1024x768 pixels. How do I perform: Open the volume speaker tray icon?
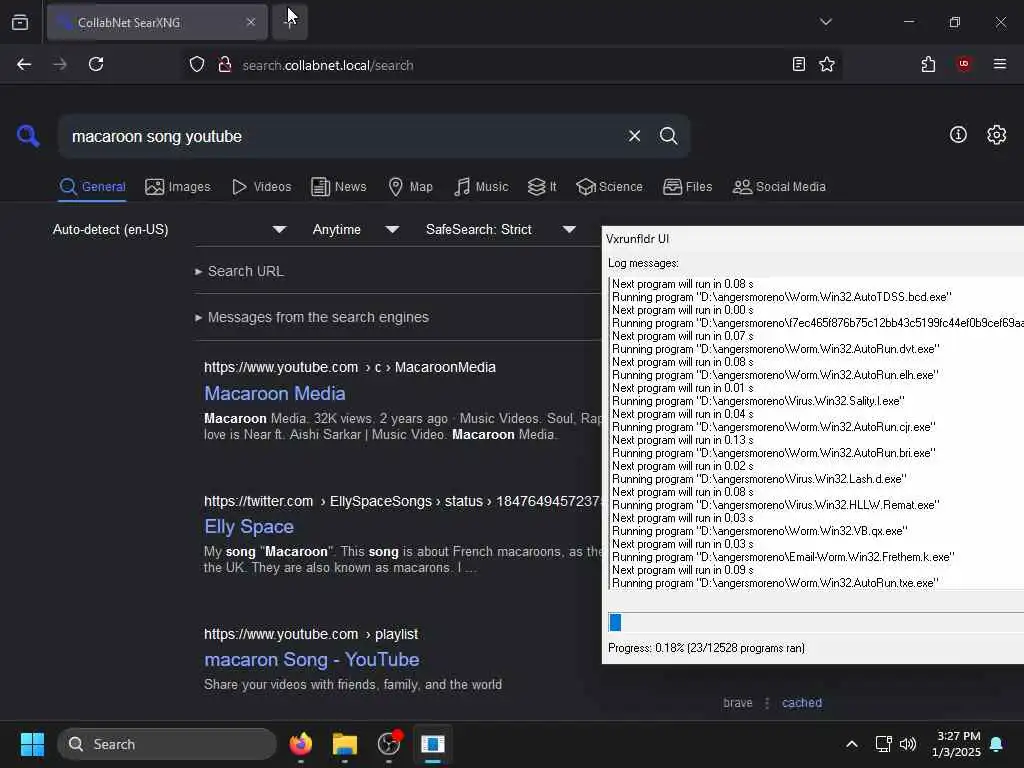coord(908,744)
